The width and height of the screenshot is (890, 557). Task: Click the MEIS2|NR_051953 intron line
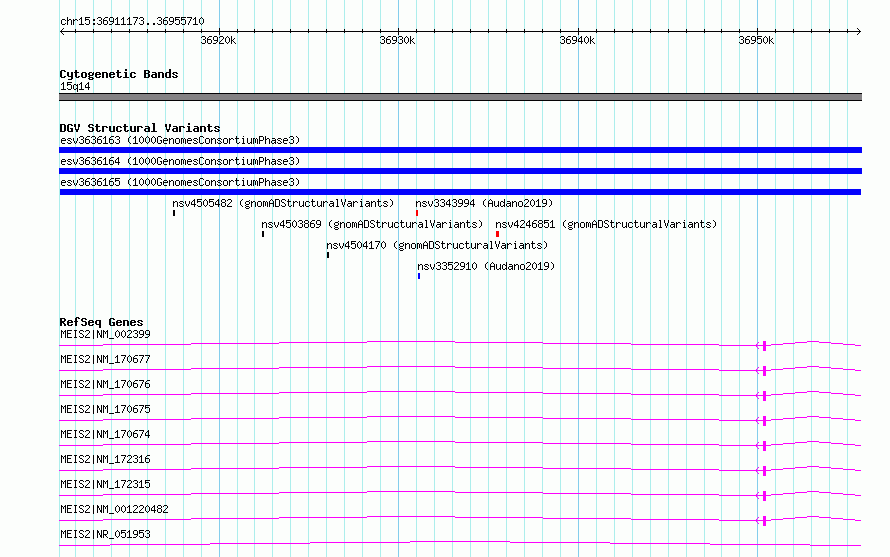click(x=460, y=543)
